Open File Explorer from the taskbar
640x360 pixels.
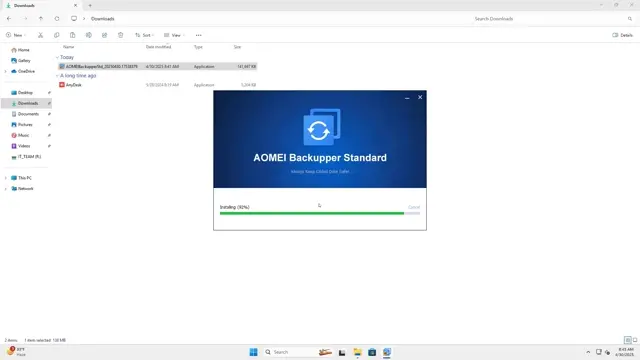click(x=358, y=352)
